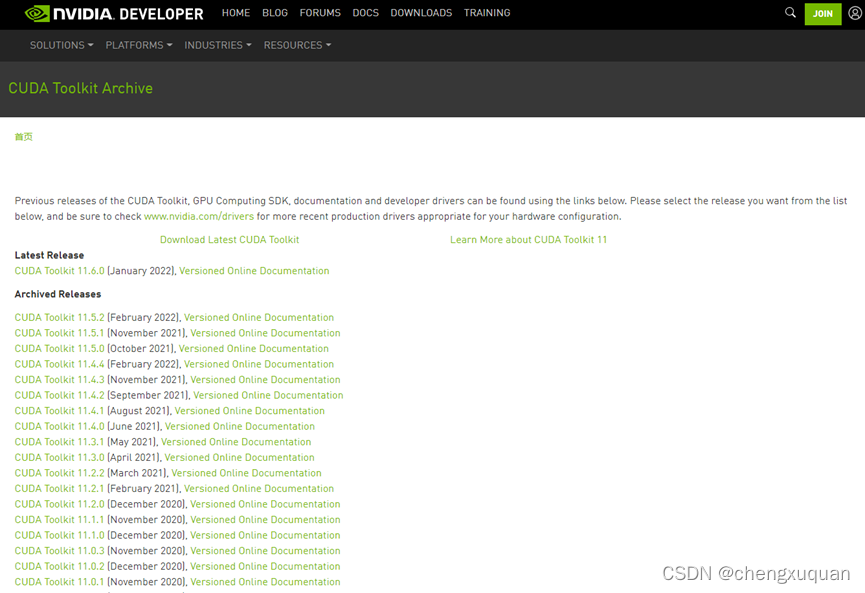Screen dimensions: 865x593
Task: Click the Latest Release heading text
Action: [49, 255]
